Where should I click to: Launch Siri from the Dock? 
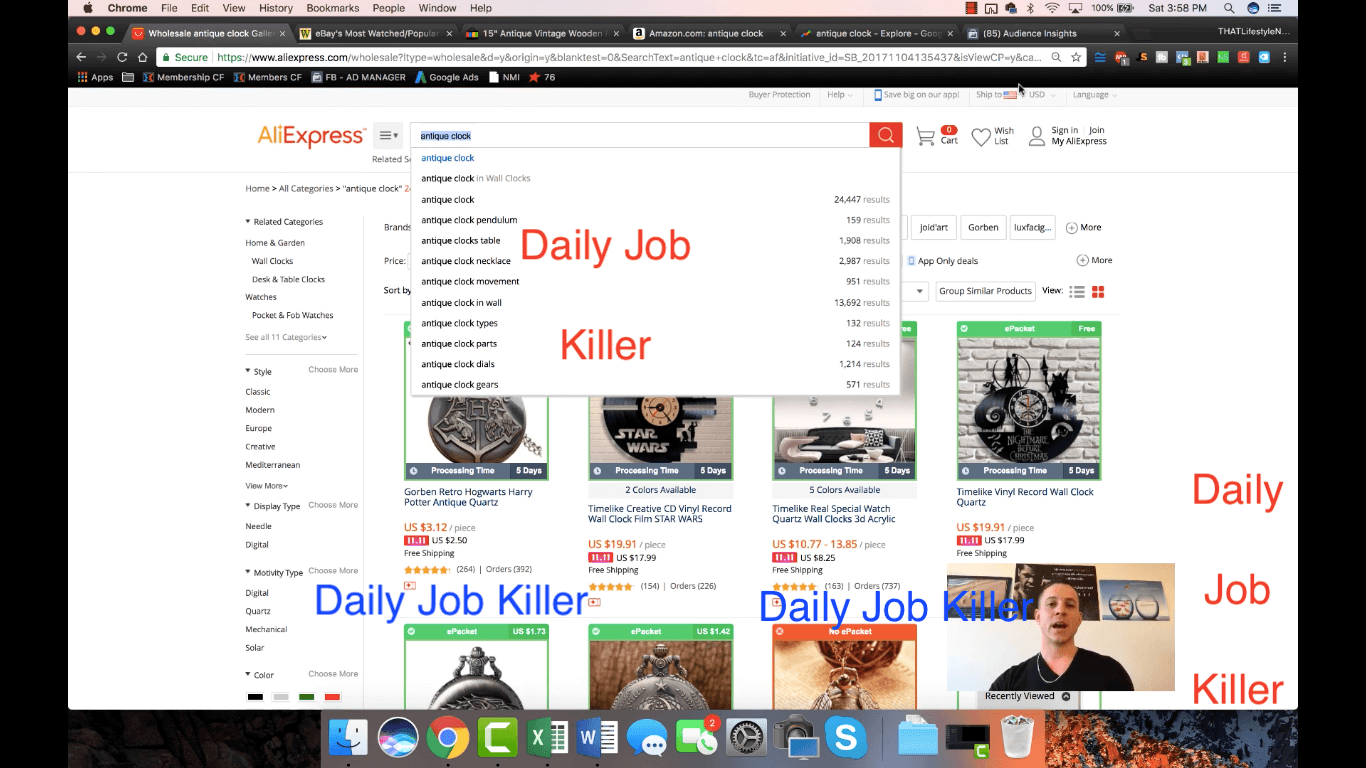pos(398,738)
